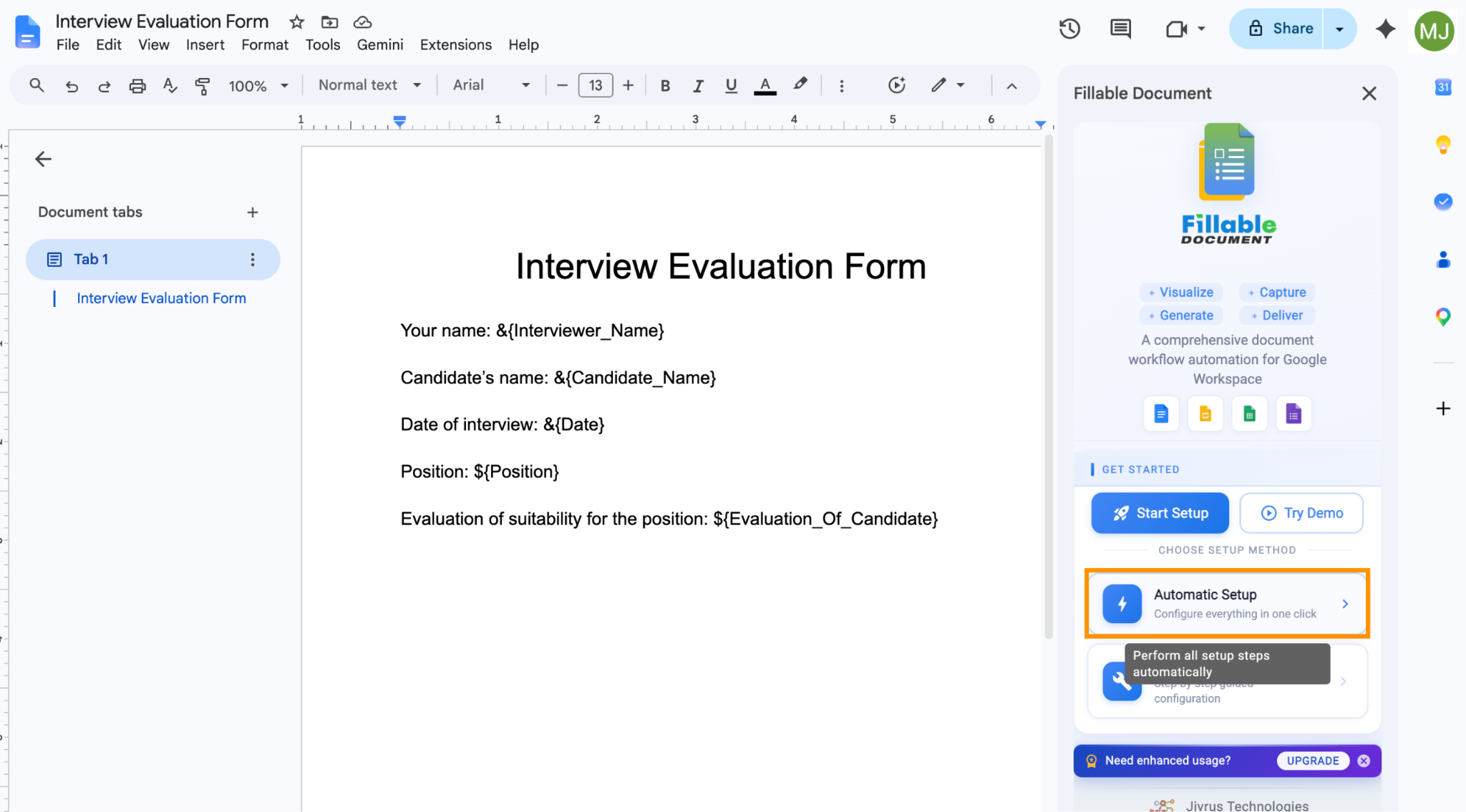Open Google Maps side panel icon

[x=1443, y=316]
